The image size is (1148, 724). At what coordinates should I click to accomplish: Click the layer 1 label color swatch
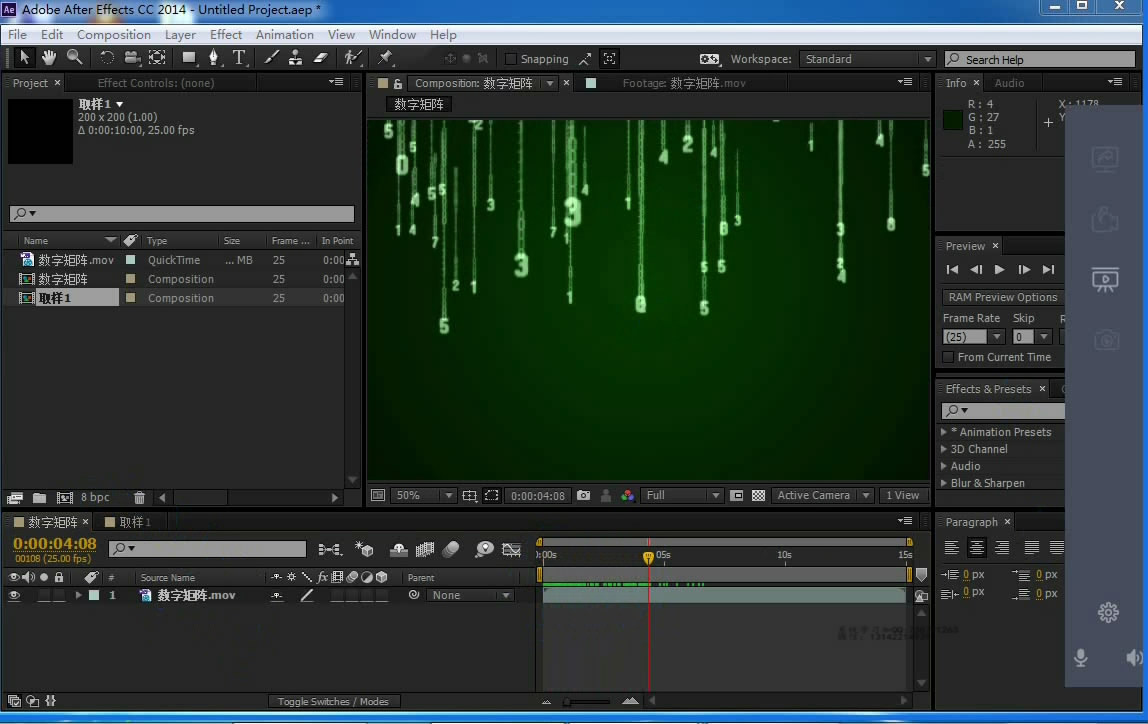pyautogui.click(x=94, y=596)
